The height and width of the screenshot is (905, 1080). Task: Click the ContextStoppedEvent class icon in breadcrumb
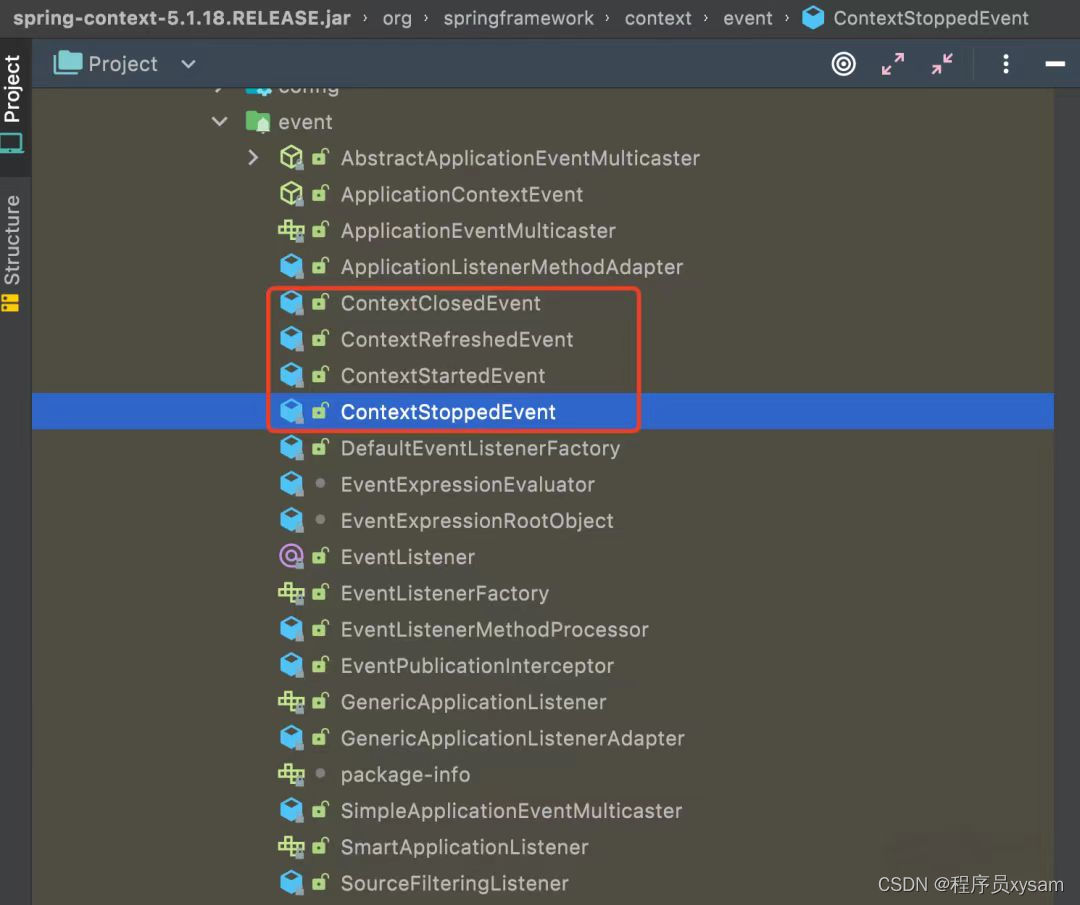(812, 17)
